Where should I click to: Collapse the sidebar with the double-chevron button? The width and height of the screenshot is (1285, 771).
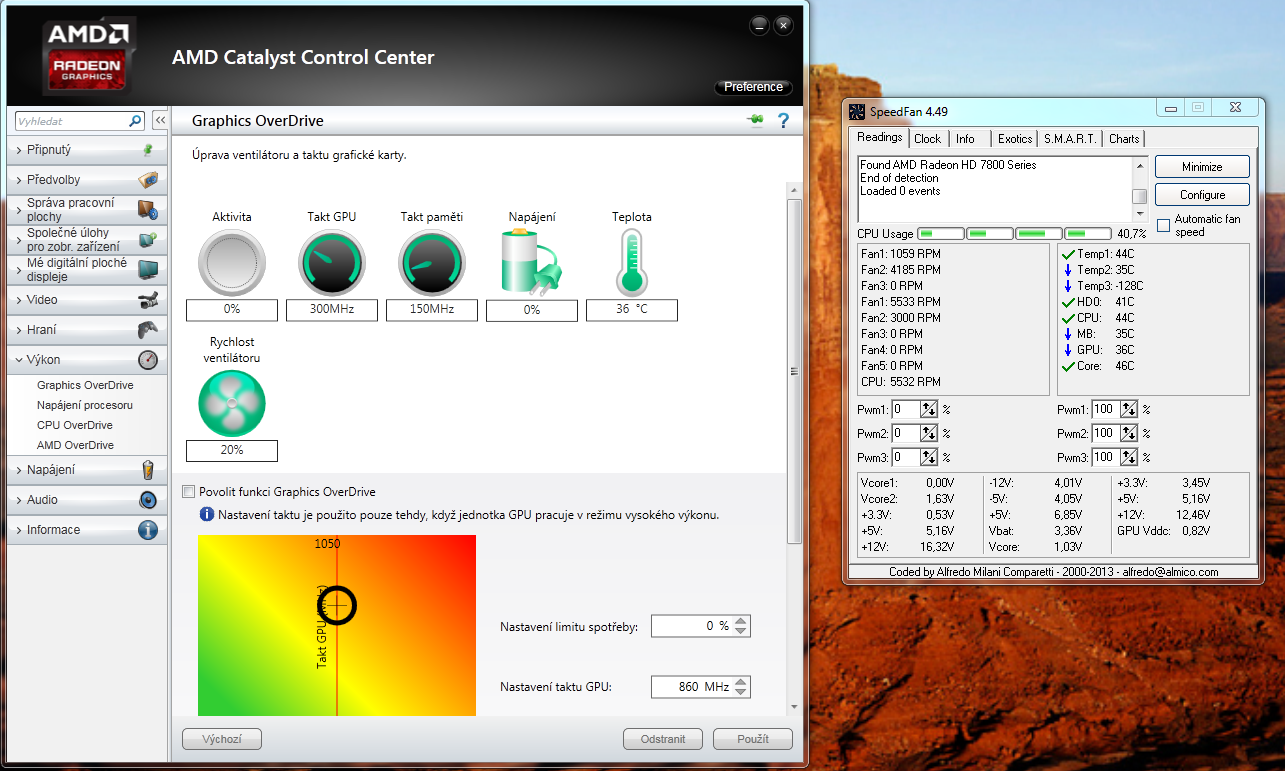click(160, 121)
